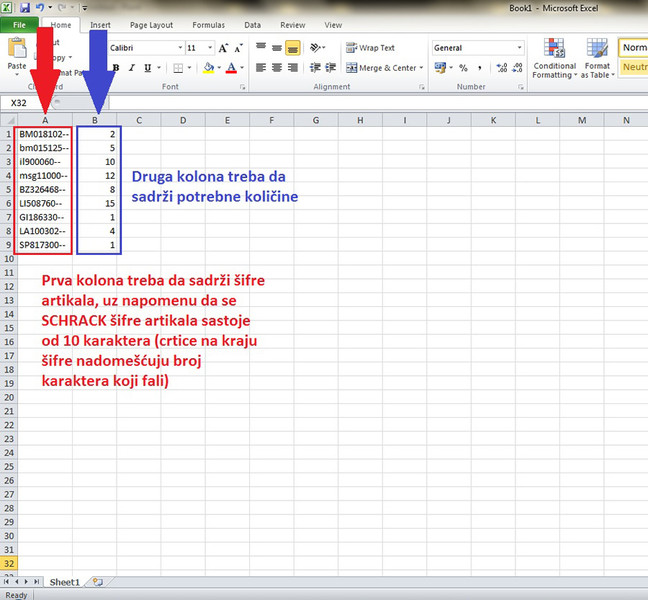Click Format as Table button

[597, 58]
